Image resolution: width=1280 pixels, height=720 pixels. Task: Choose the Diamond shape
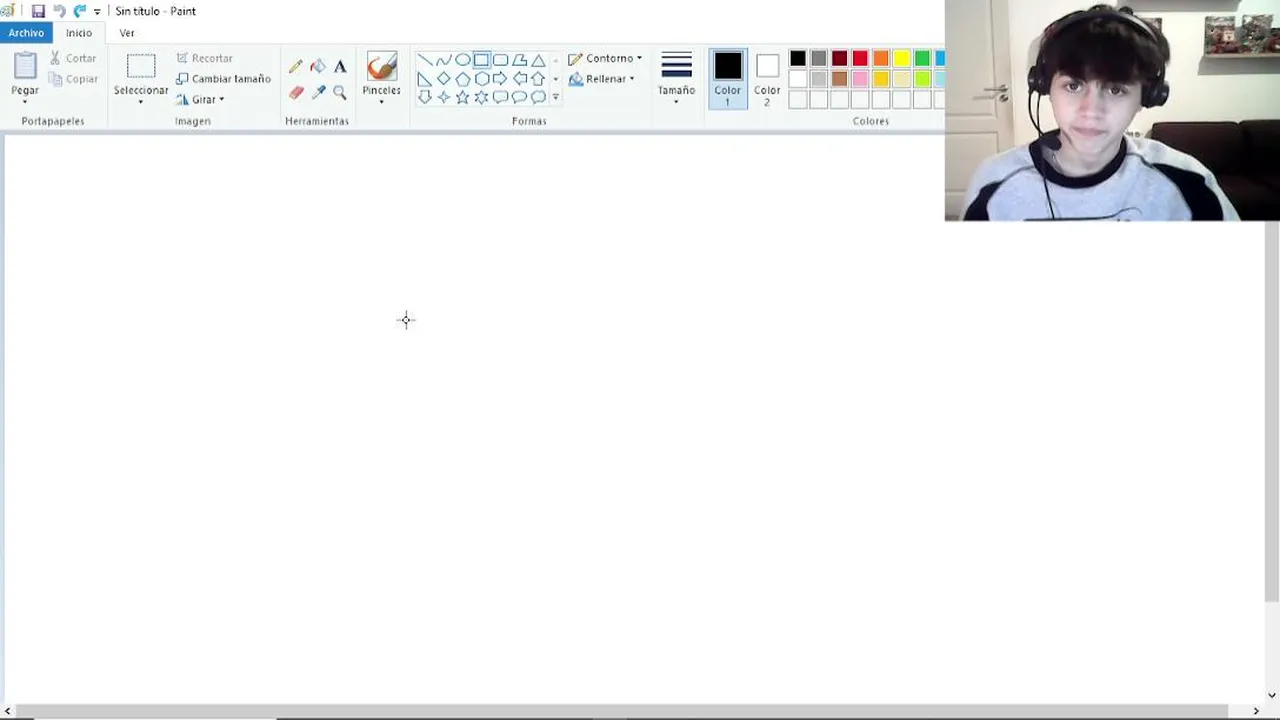tap(444, 78)
